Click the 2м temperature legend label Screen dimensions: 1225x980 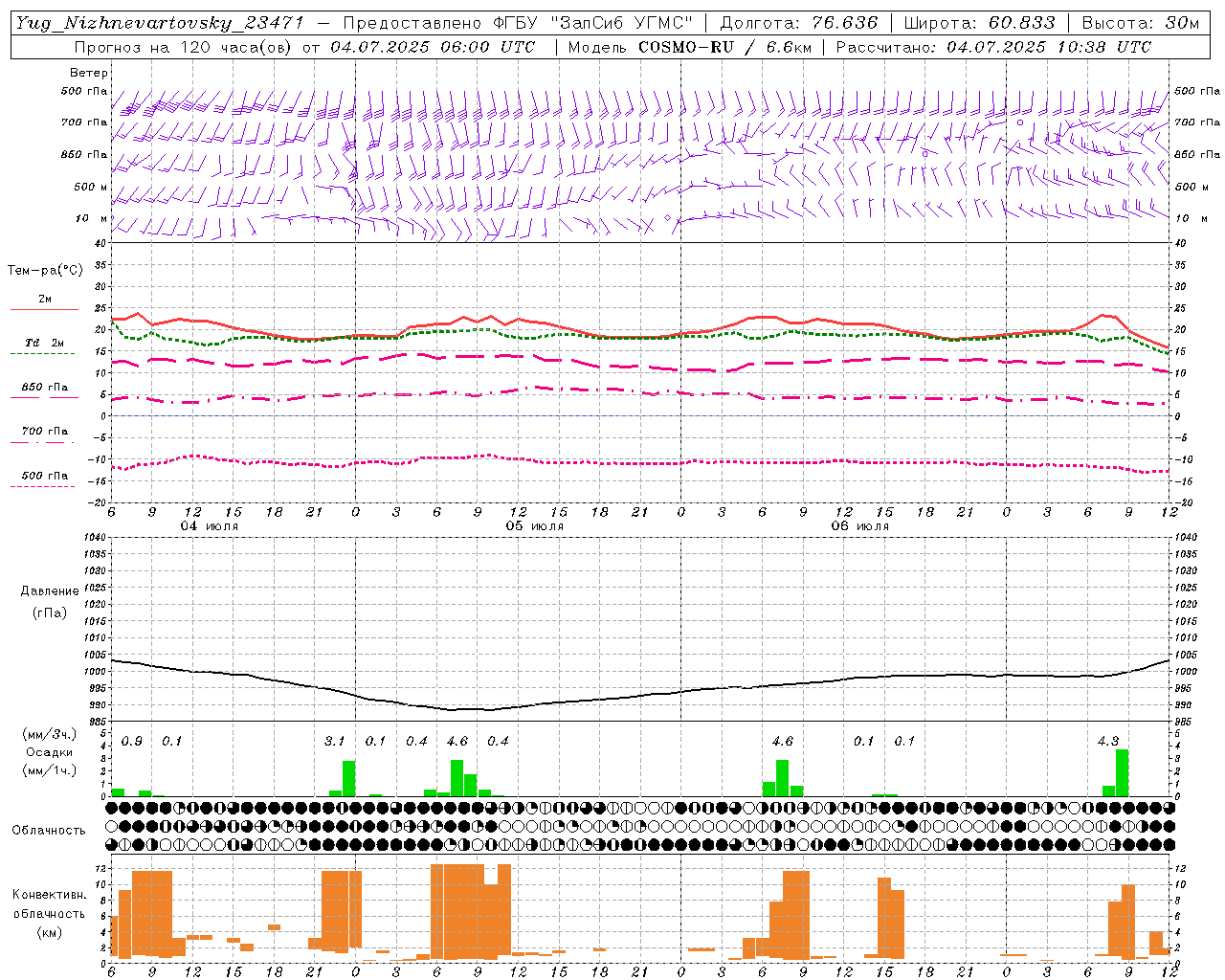pyautogui.click(x=45, y=299)
